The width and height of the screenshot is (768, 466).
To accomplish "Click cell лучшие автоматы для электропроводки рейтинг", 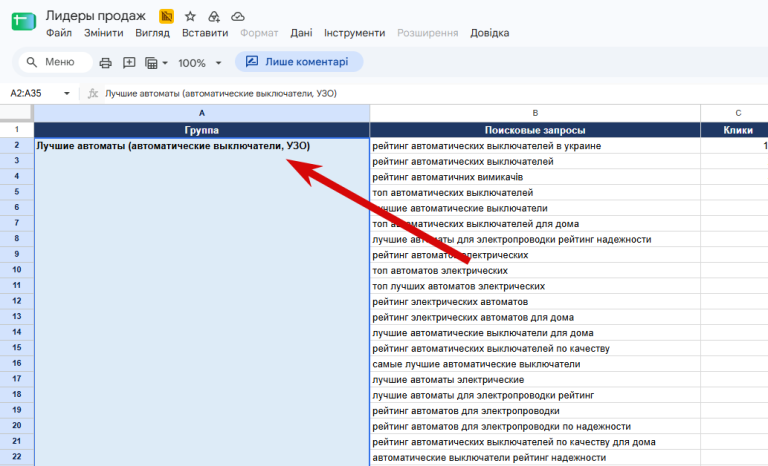I will click(535, 395).
